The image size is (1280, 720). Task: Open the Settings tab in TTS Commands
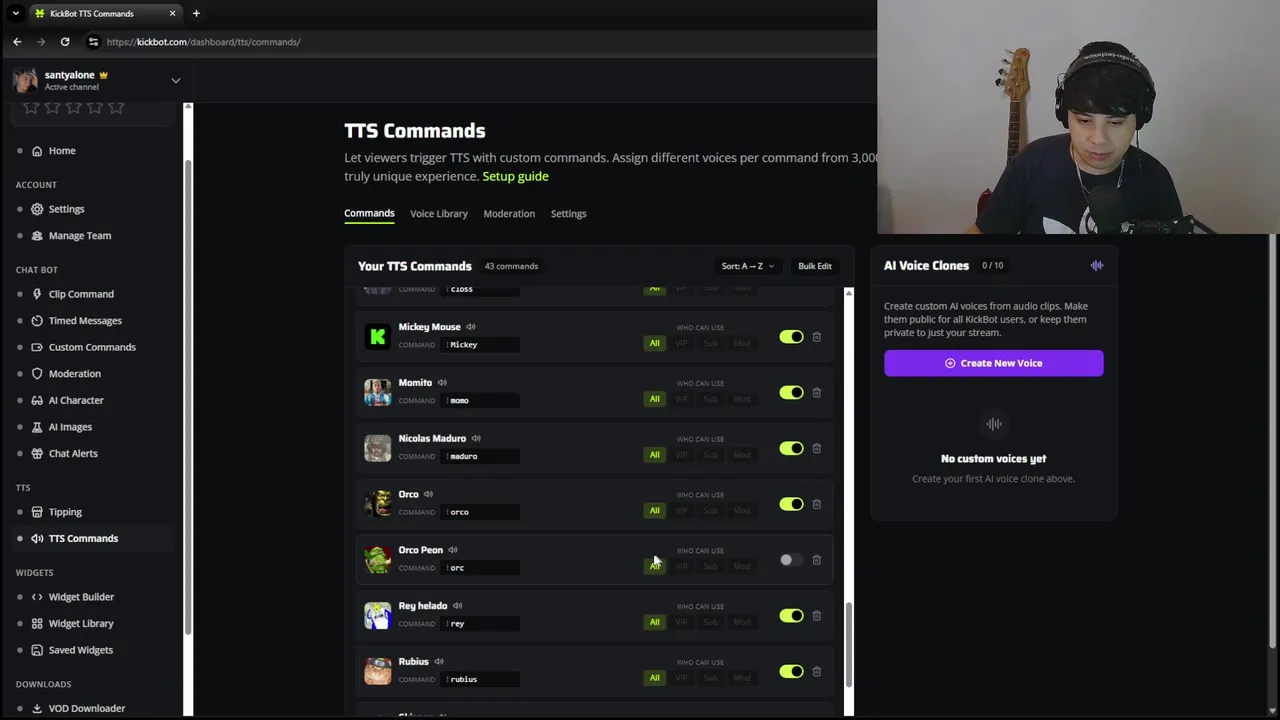(568, 213)
